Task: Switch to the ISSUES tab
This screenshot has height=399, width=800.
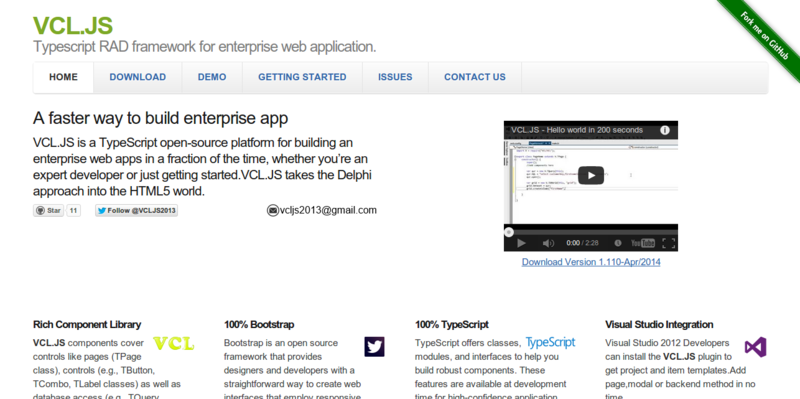Action: click(395, 77)
